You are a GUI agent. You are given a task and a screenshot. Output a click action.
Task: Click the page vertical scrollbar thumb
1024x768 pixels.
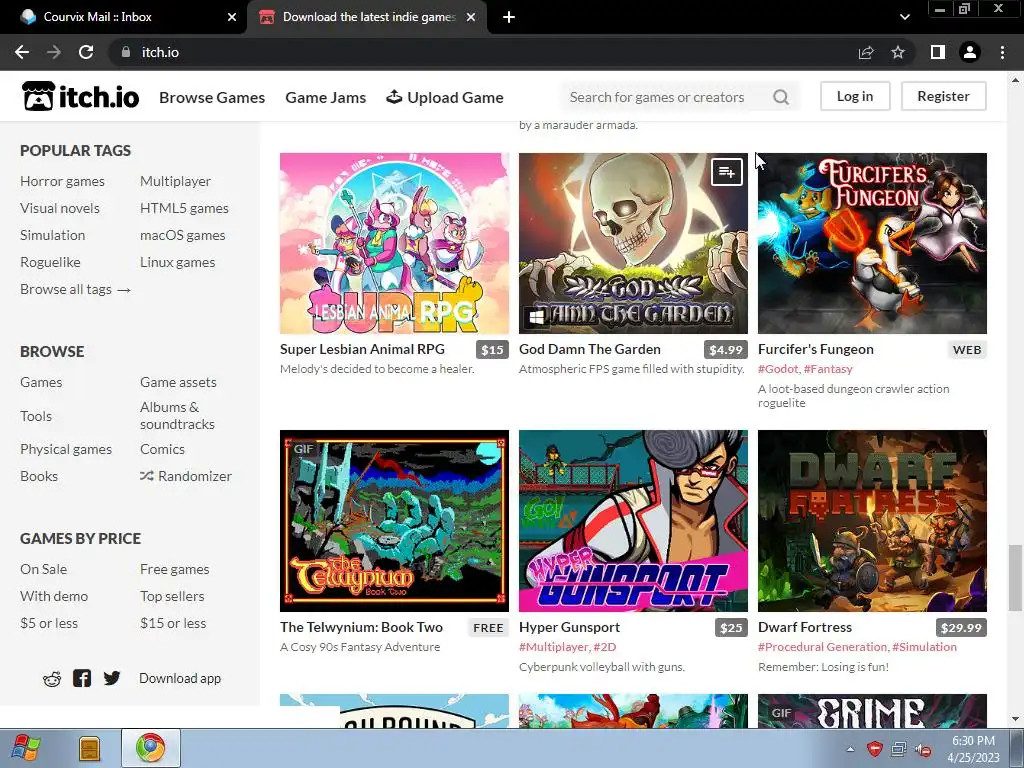click(x=1014, y=577)
